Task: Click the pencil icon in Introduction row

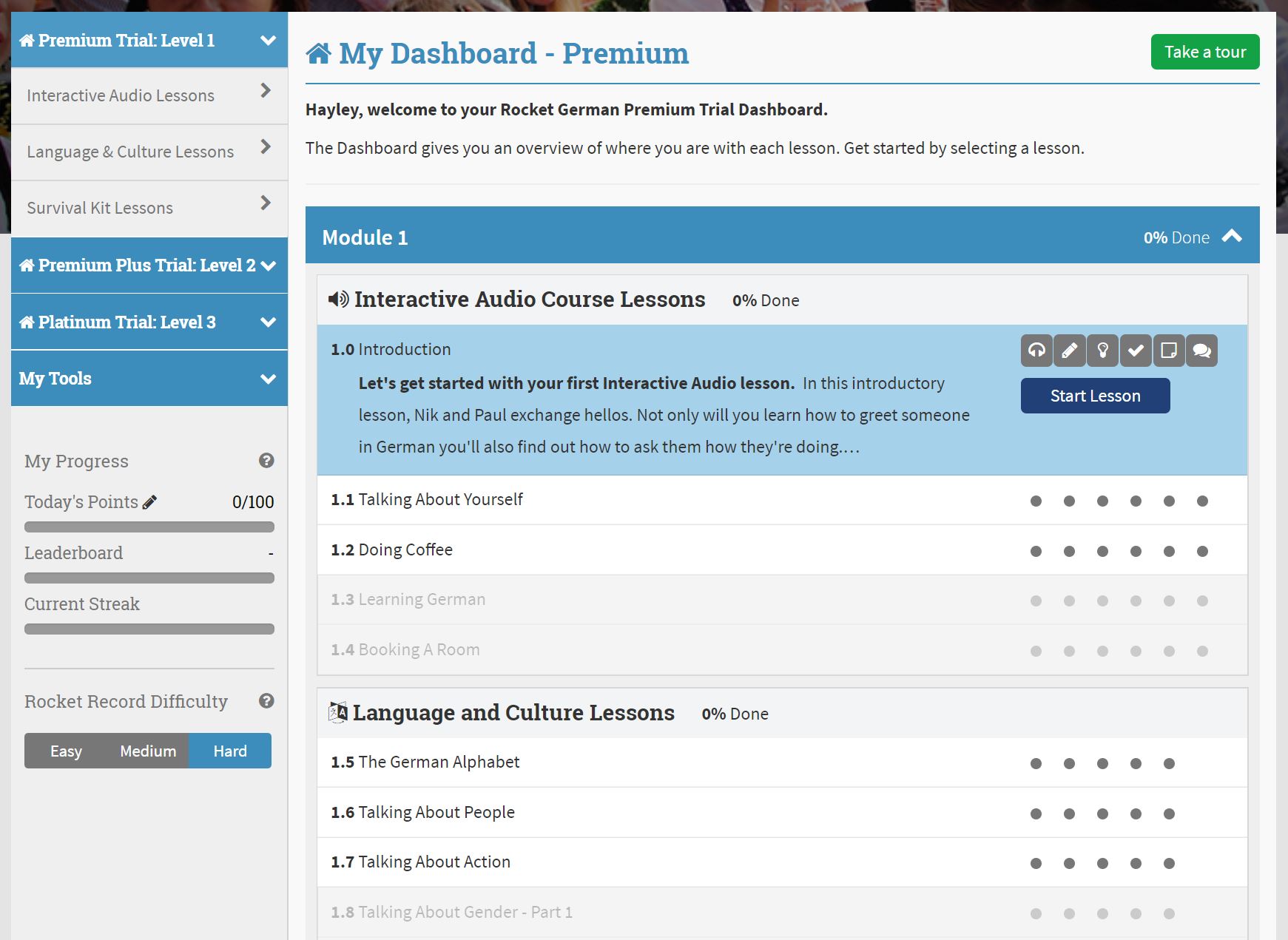Action: [x=1070, y=351]
